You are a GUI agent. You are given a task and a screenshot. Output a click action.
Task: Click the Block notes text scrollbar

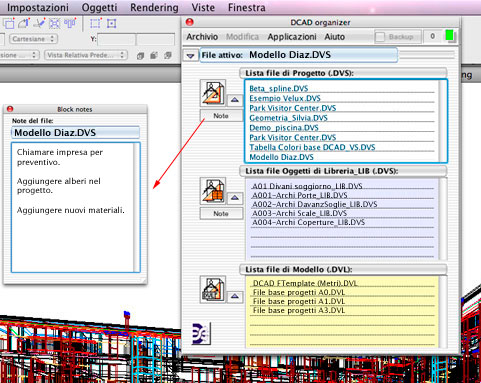(x=136, y=207)
